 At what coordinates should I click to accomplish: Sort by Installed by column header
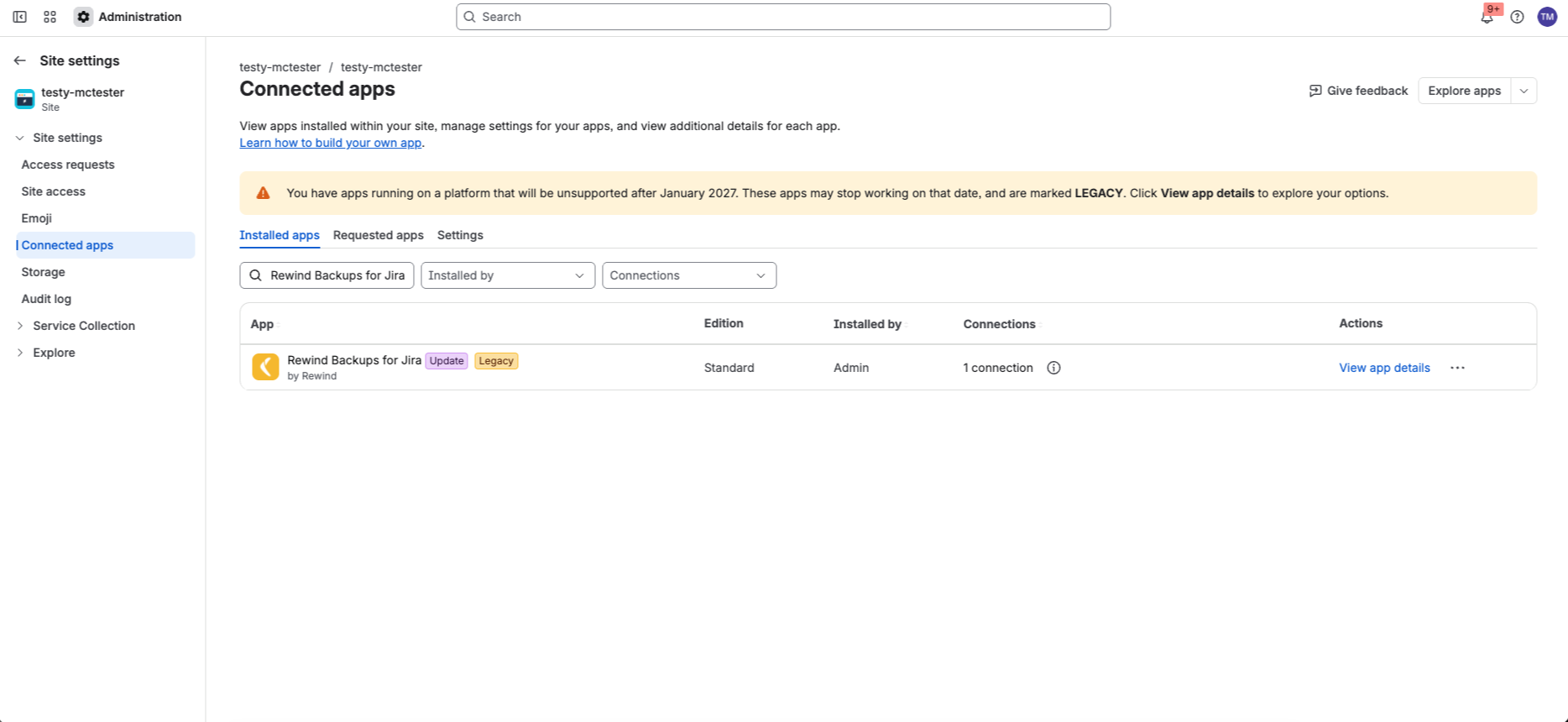[868, 324]
